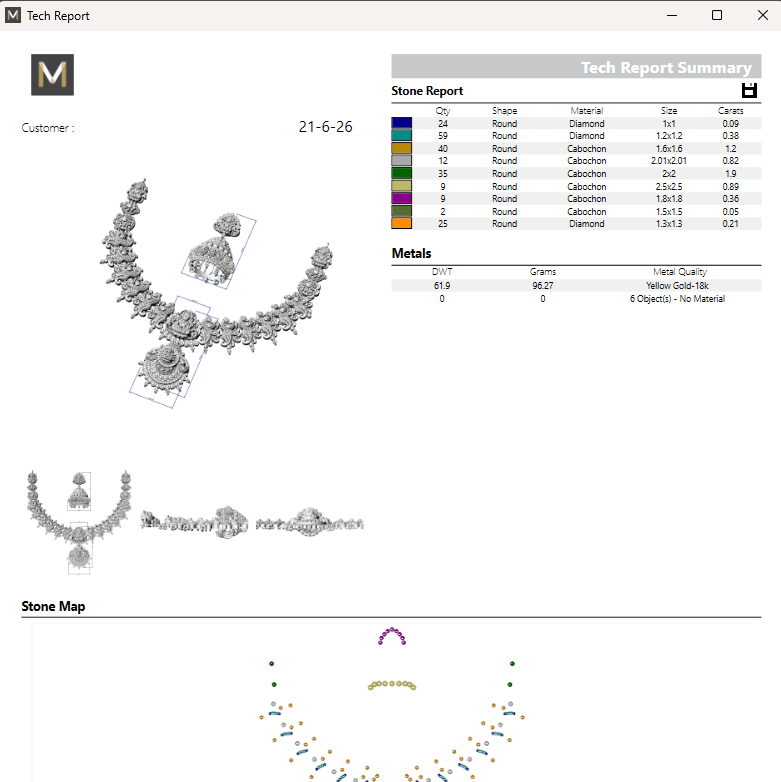Click the rightmost front-view necklace thumbnail
This screenshot has width=781, height=782.
pos(310,522)
